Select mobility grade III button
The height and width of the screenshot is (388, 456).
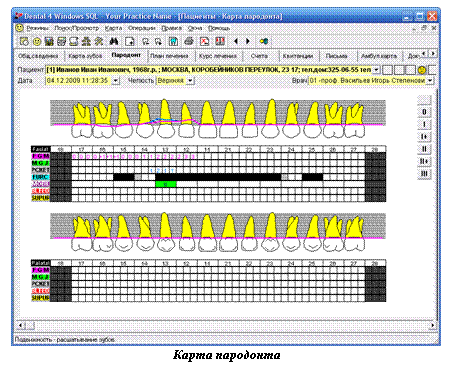click(x=424, y=174)
